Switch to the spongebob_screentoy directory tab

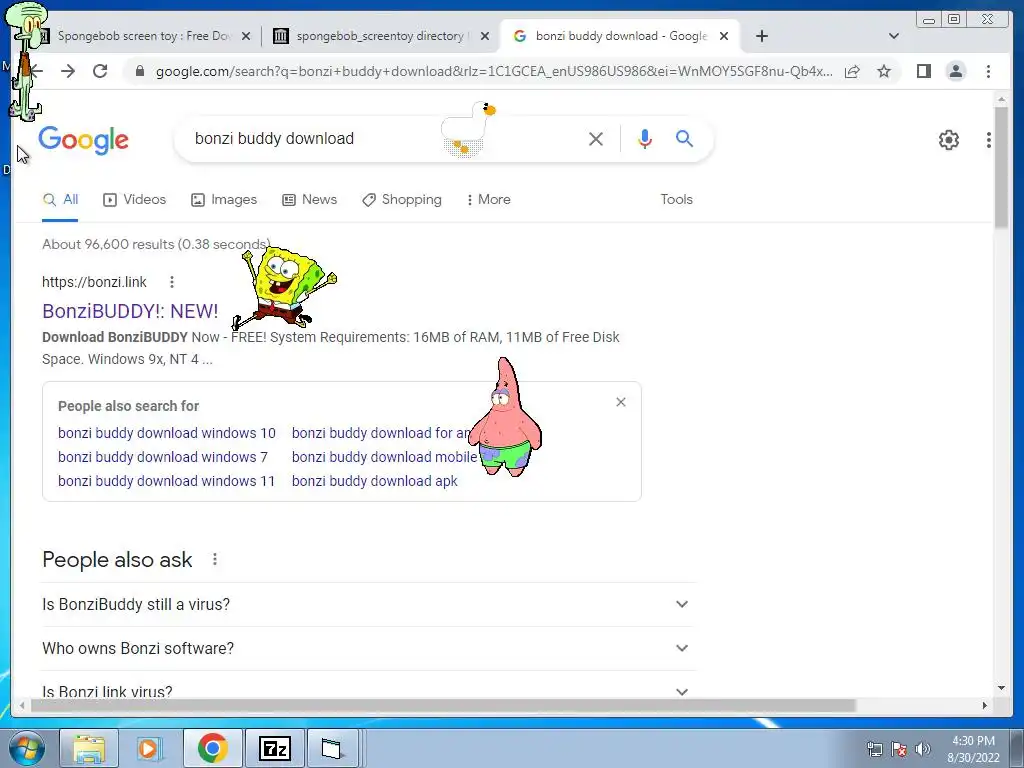click(380, 36)
